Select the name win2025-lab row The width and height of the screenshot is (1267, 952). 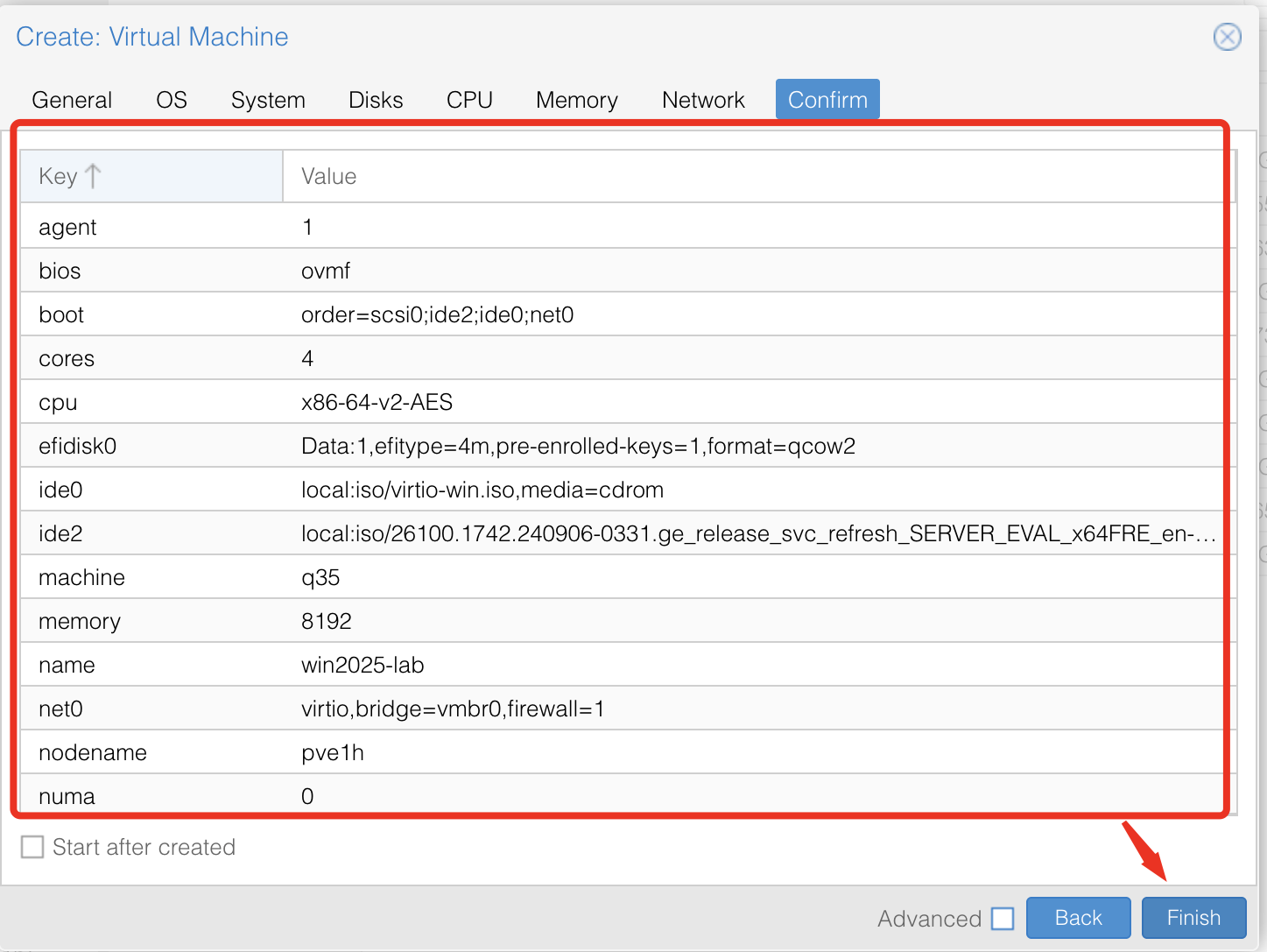[x=613, y=665]
